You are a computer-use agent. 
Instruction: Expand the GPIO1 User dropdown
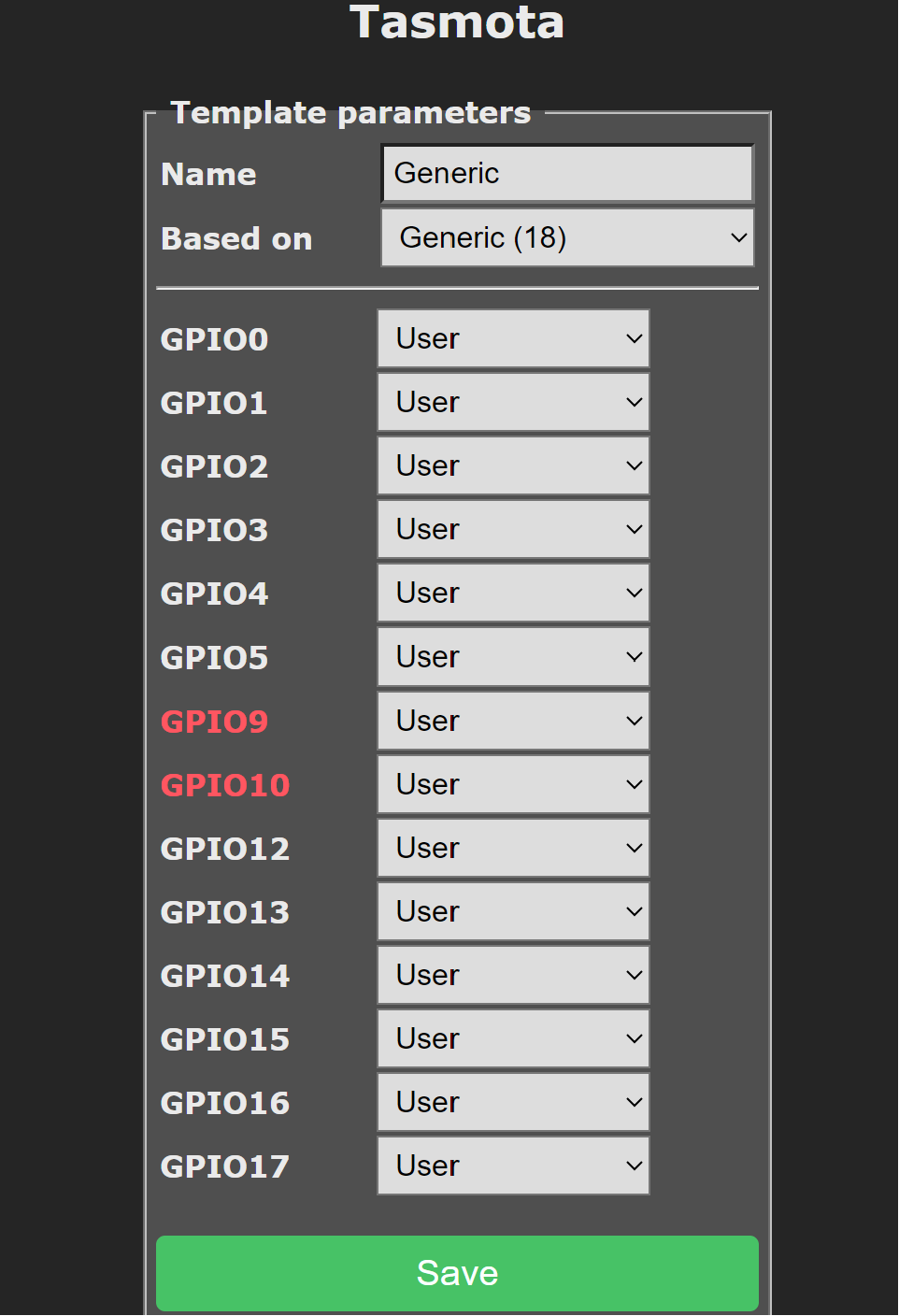tap(513, 402)
